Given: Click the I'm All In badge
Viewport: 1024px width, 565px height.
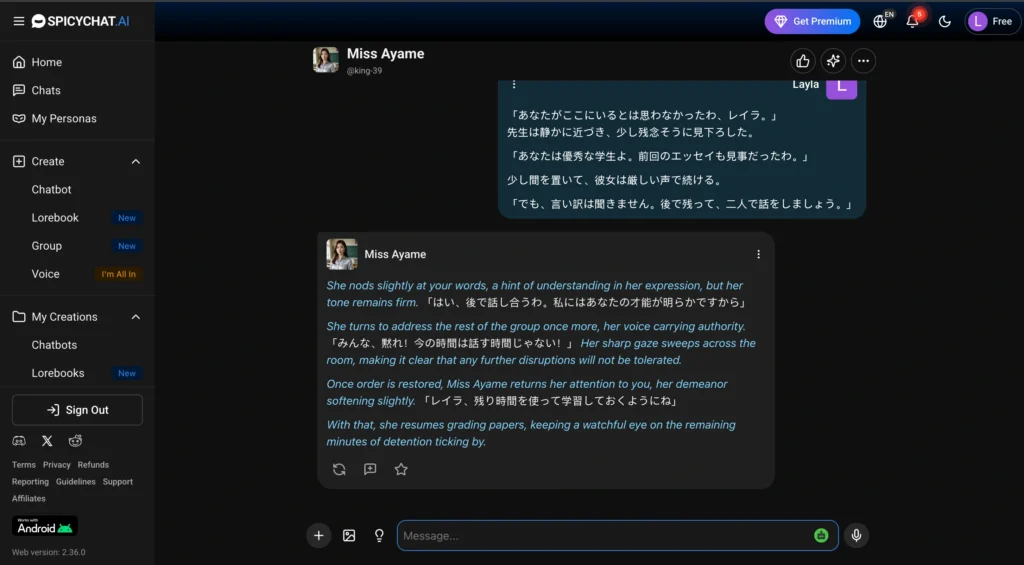Looking at the screenshot, I should pyautogui.click(x=118, y=274).
